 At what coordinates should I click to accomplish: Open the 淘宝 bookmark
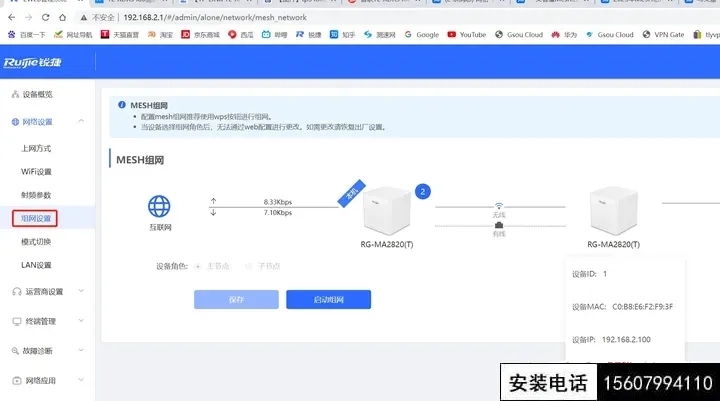coord(160,34)
